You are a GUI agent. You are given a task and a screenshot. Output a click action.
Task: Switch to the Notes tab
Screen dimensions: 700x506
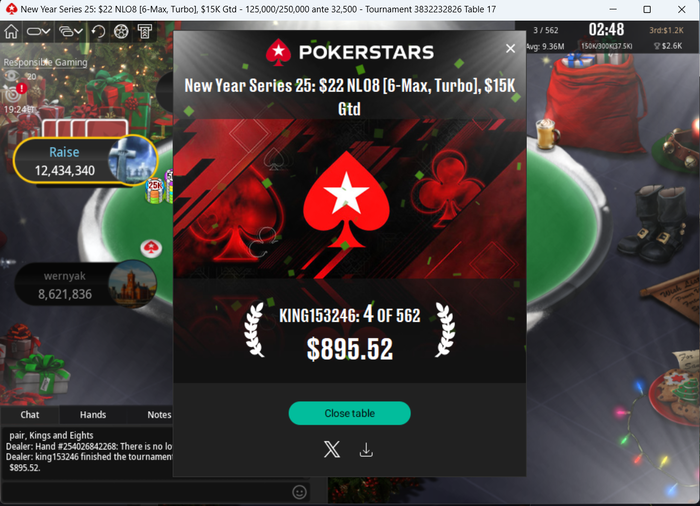[159, 414]
